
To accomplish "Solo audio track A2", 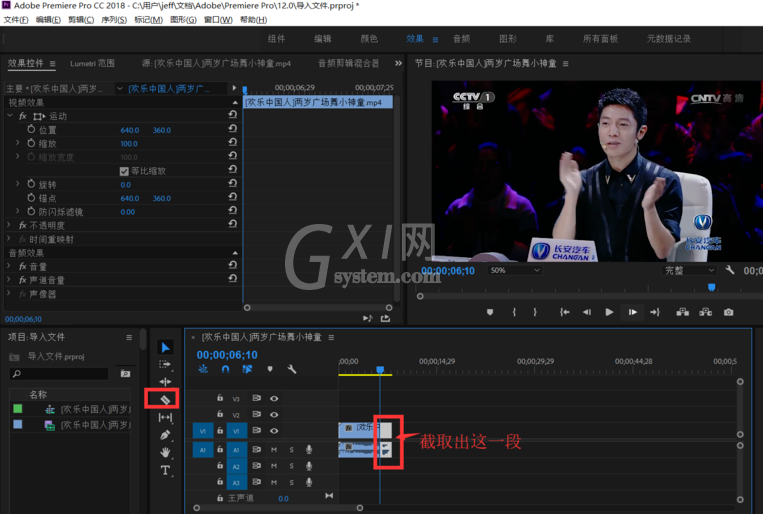I will 291,466.
